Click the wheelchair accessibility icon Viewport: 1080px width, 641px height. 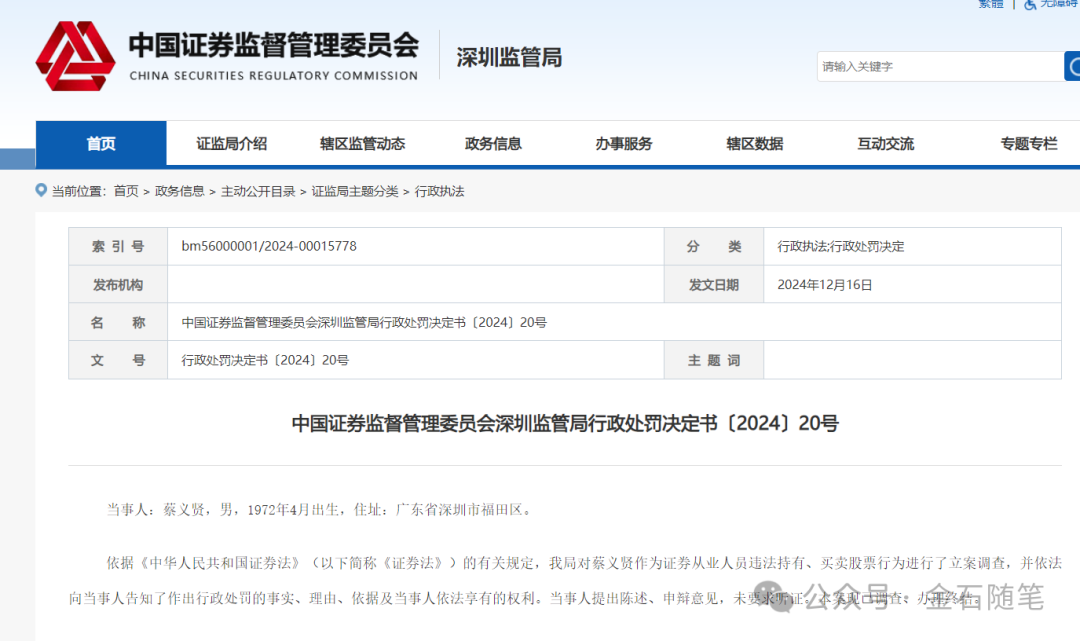point(1029,4)
